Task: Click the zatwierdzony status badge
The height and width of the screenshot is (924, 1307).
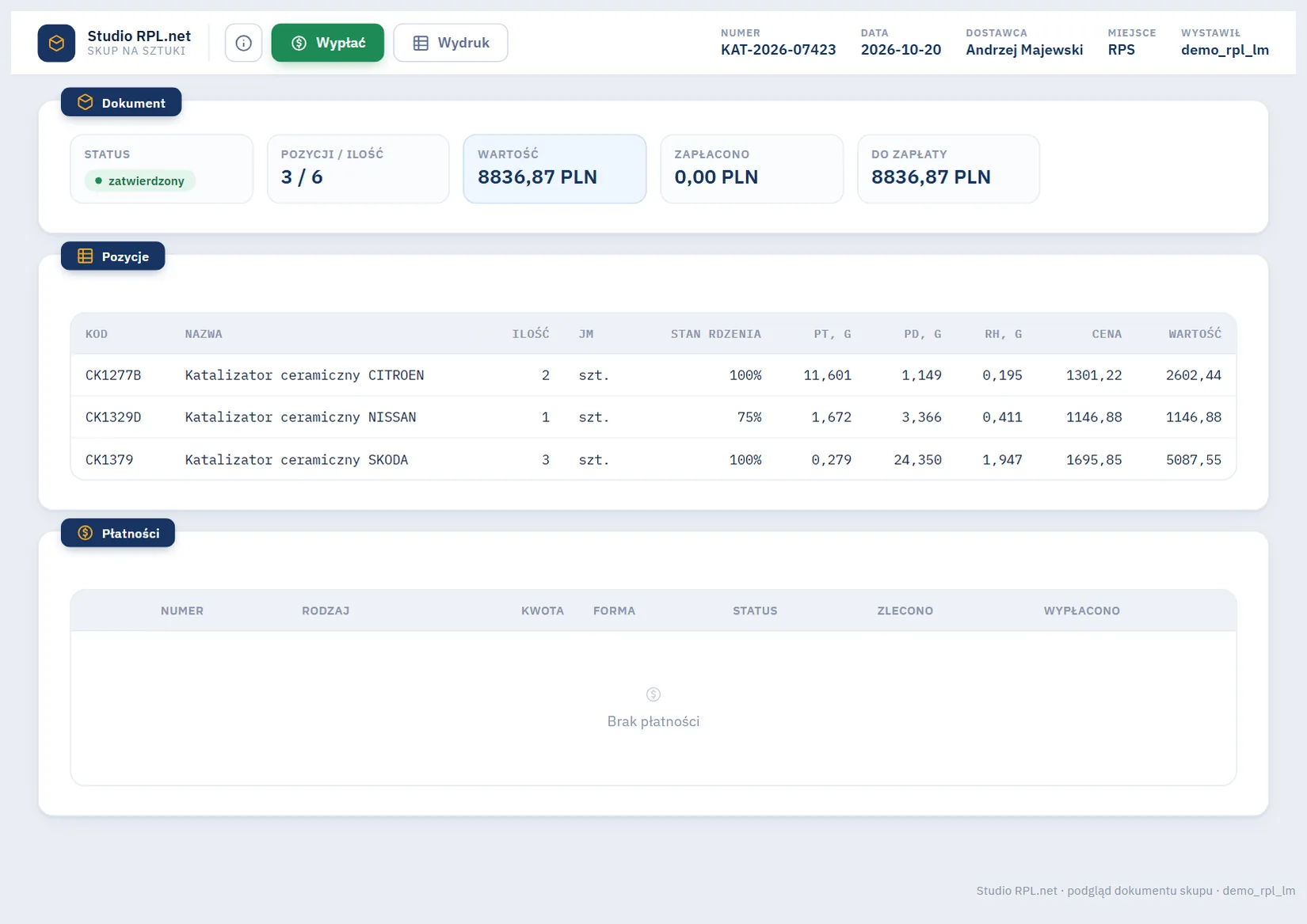Action: (x=140, y=181)
